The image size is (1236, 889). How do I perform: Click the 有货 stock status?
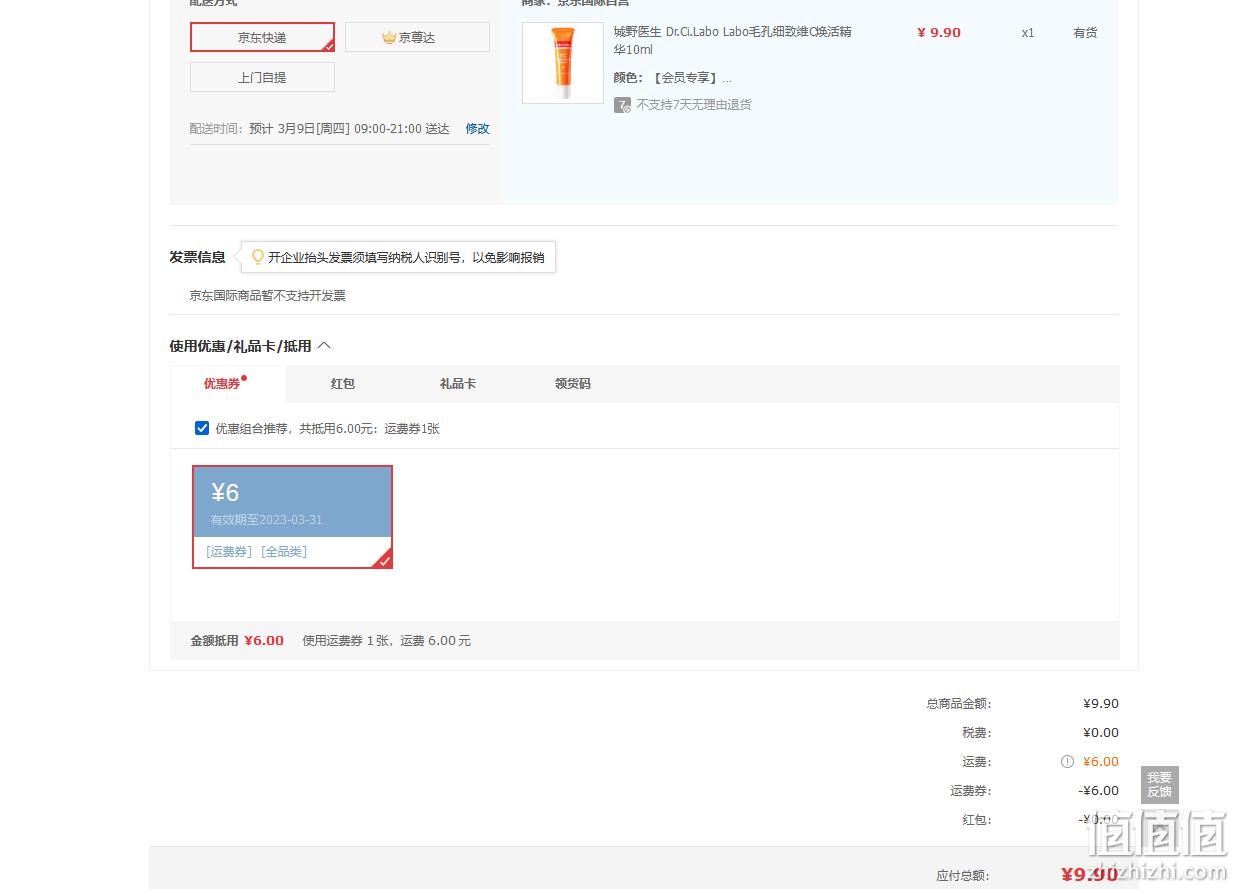[x=1085, y=33]
